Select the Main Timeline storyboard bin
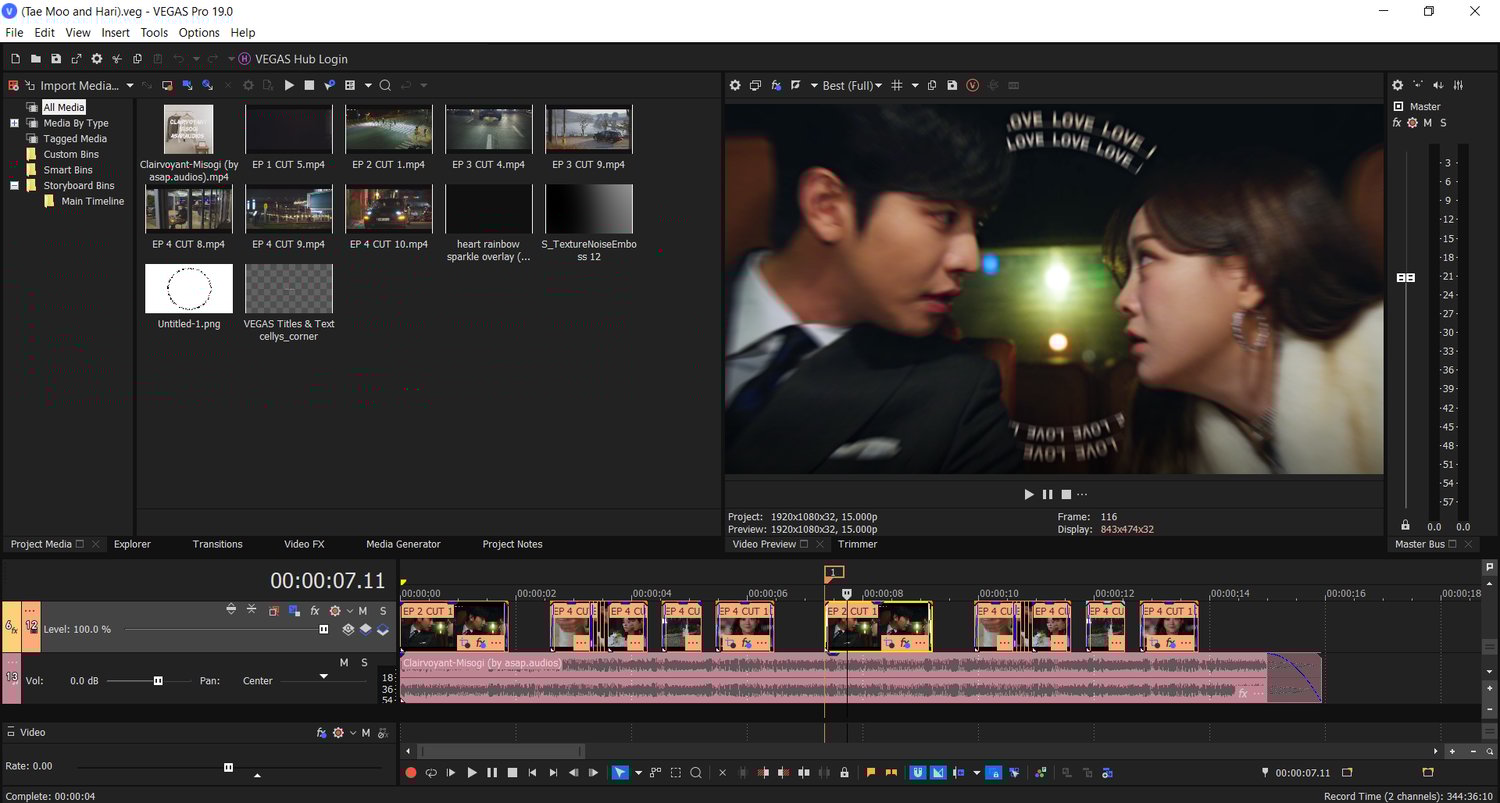Viewport: 1500px width, 803px height. 93,201
